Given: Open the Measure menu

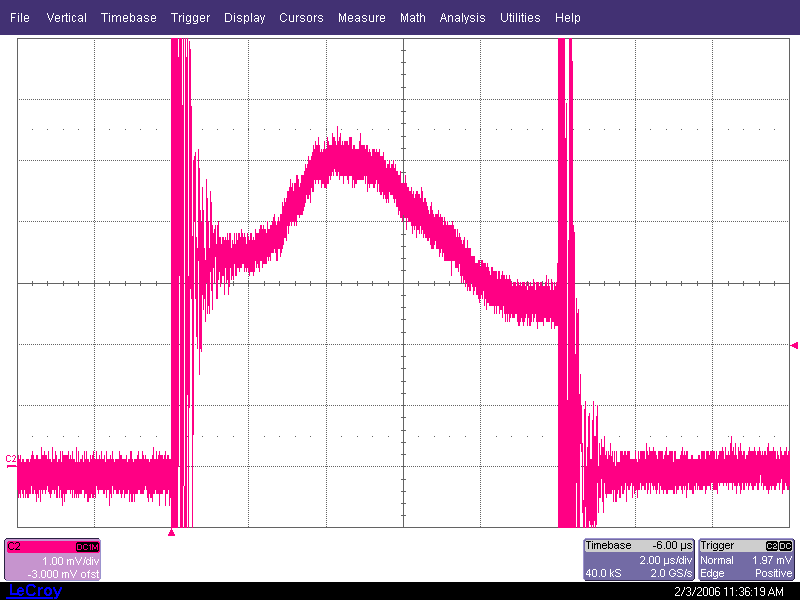Looking at the screenshot, I should coord(362,18).
